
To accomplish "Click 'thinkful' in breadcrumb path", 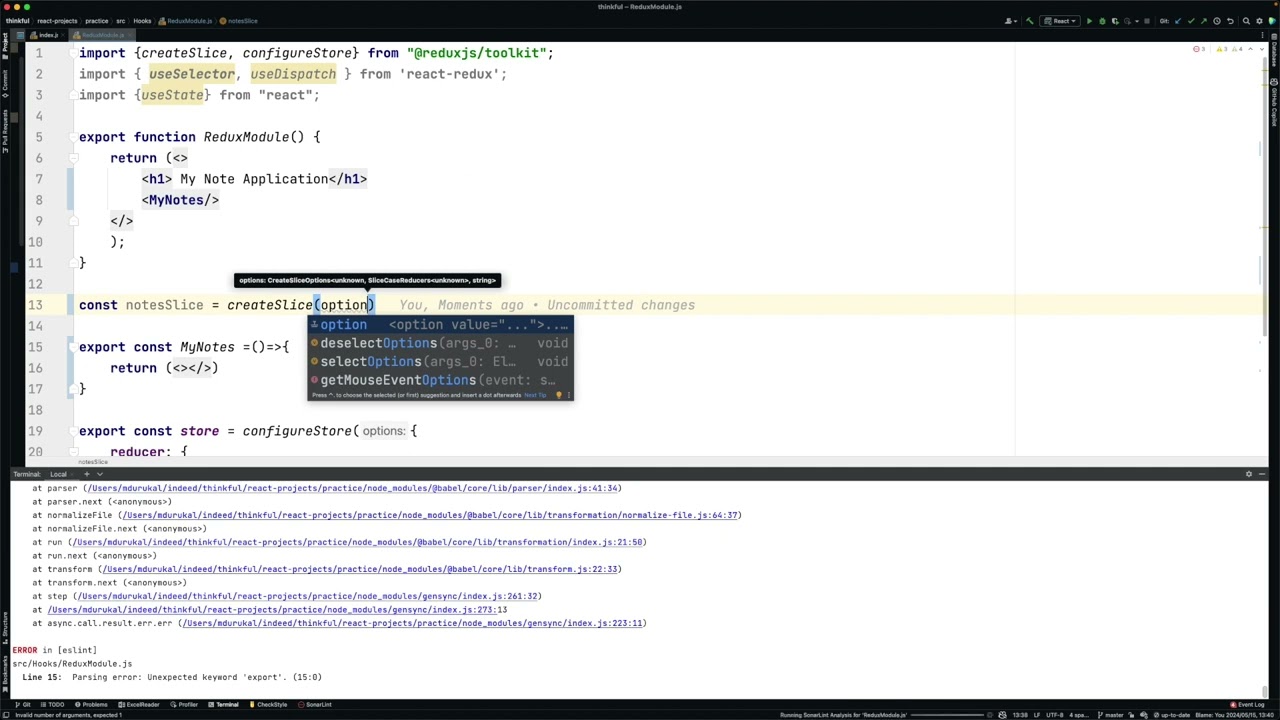I will (x=18, y=21).
